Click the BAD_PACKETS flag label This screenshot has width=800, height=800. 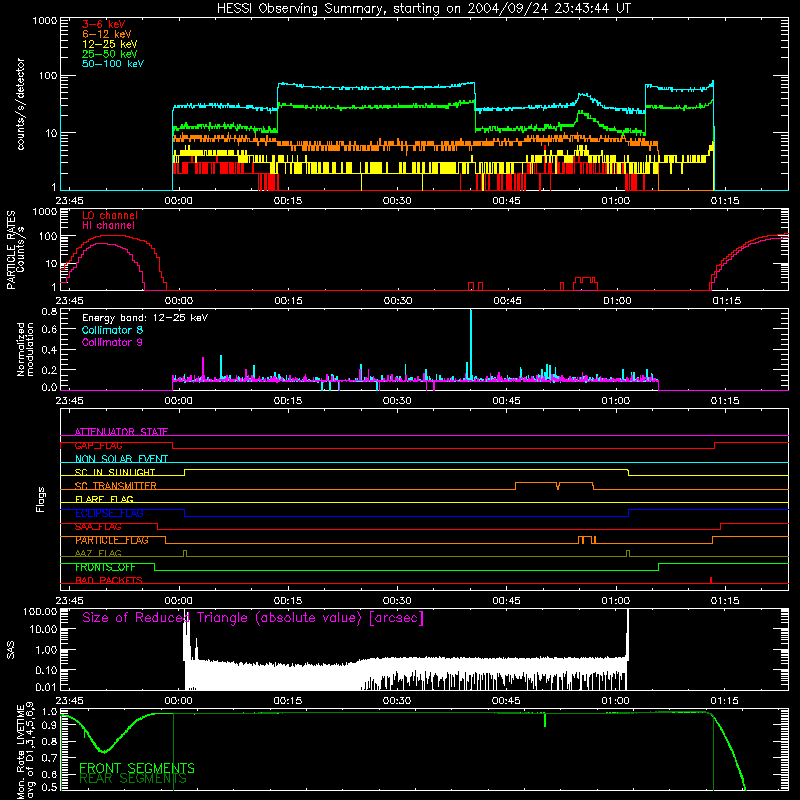tap(109, 581)
